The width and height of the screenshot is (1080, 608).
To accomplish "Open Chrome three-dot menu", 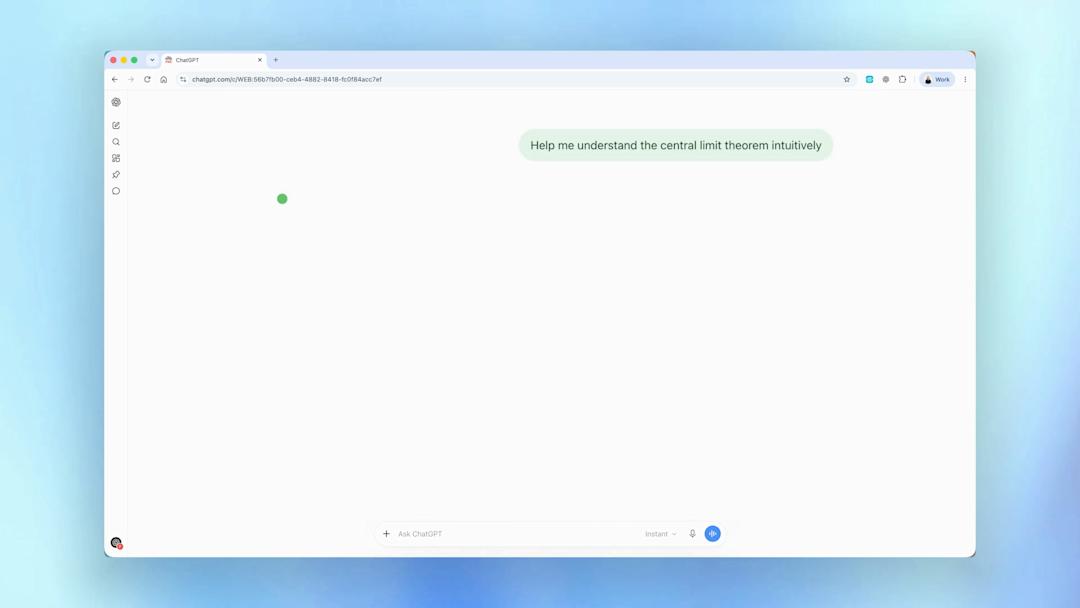I will click(x=965, y=79).
